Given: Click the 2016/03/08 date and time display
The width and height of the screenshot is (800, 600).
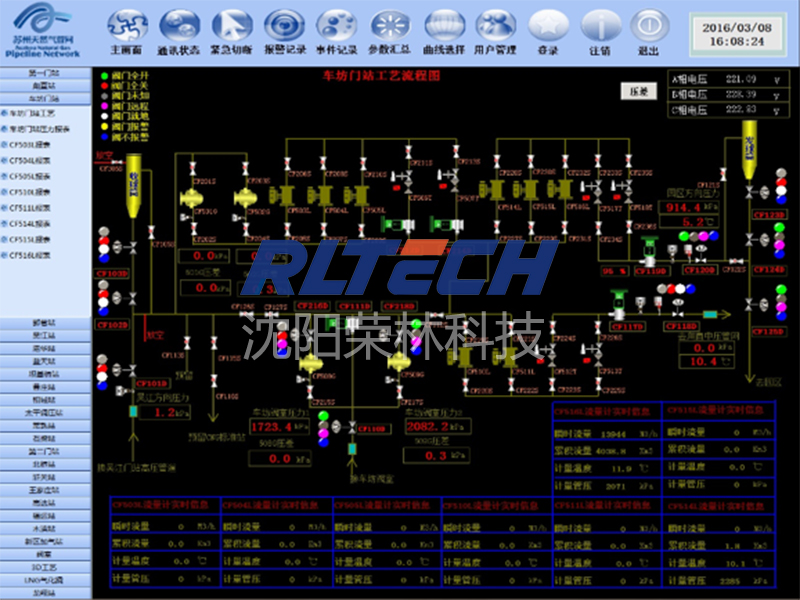Looking at the screenshot, I should 737,35.
